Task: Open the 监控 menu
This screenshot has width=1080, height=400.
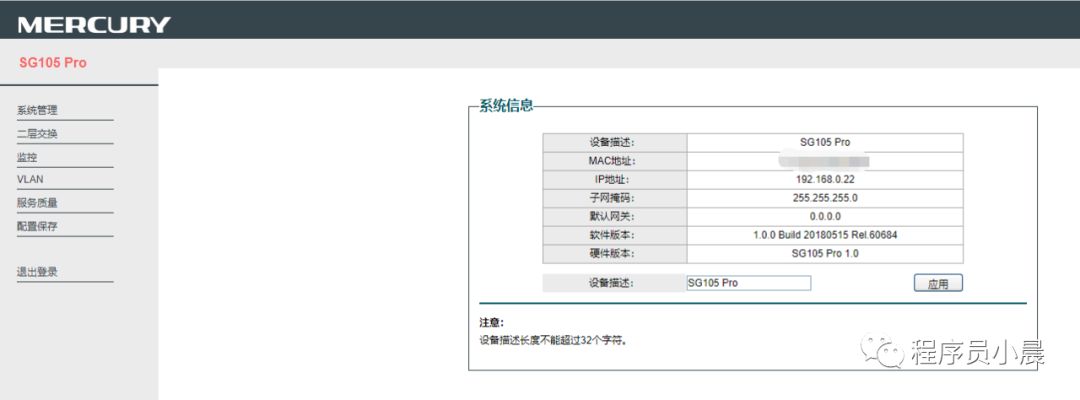Action: pos(27,157)
